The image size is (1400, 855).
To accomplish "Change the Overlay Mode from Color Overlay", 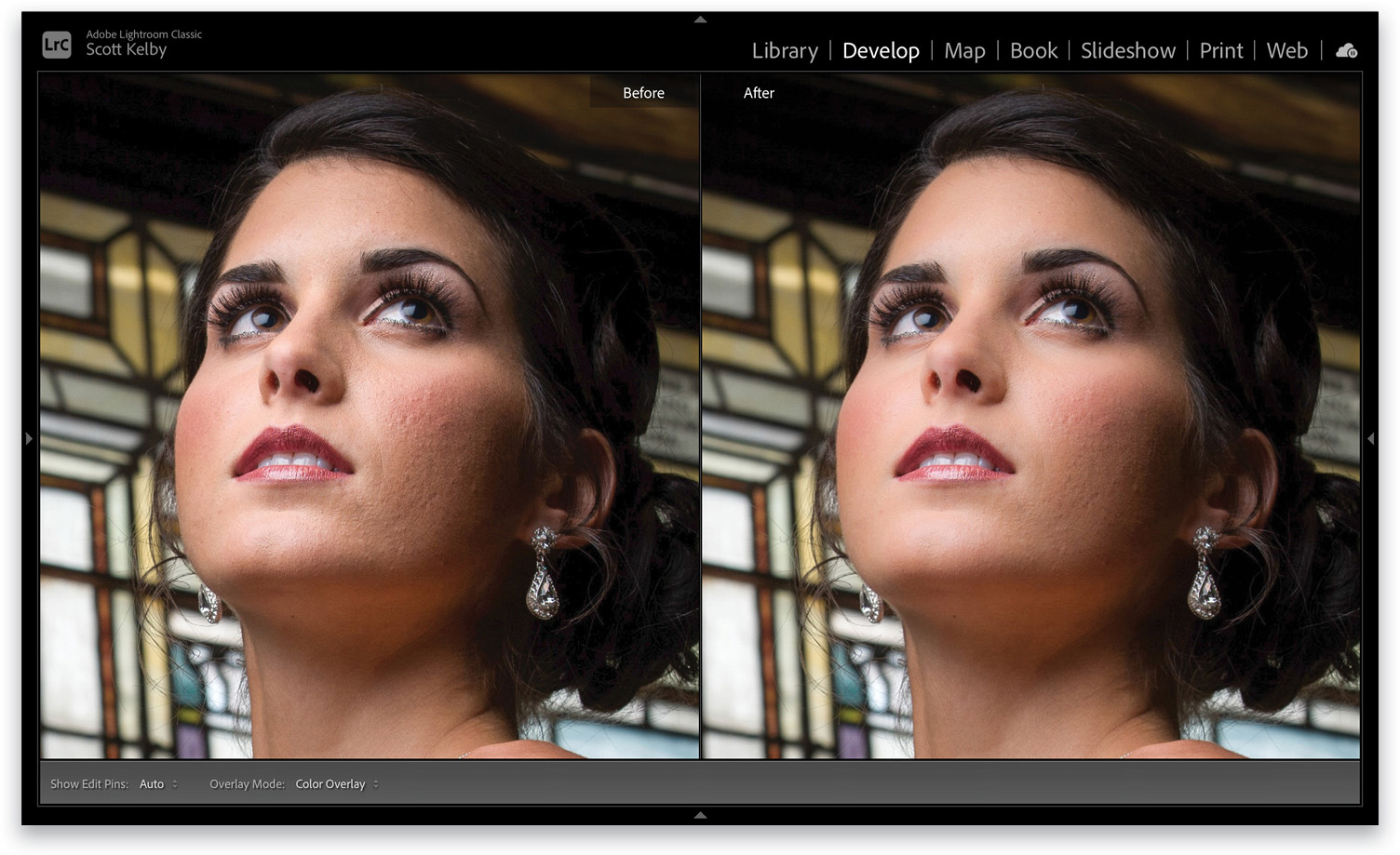I will click(333, 783).
